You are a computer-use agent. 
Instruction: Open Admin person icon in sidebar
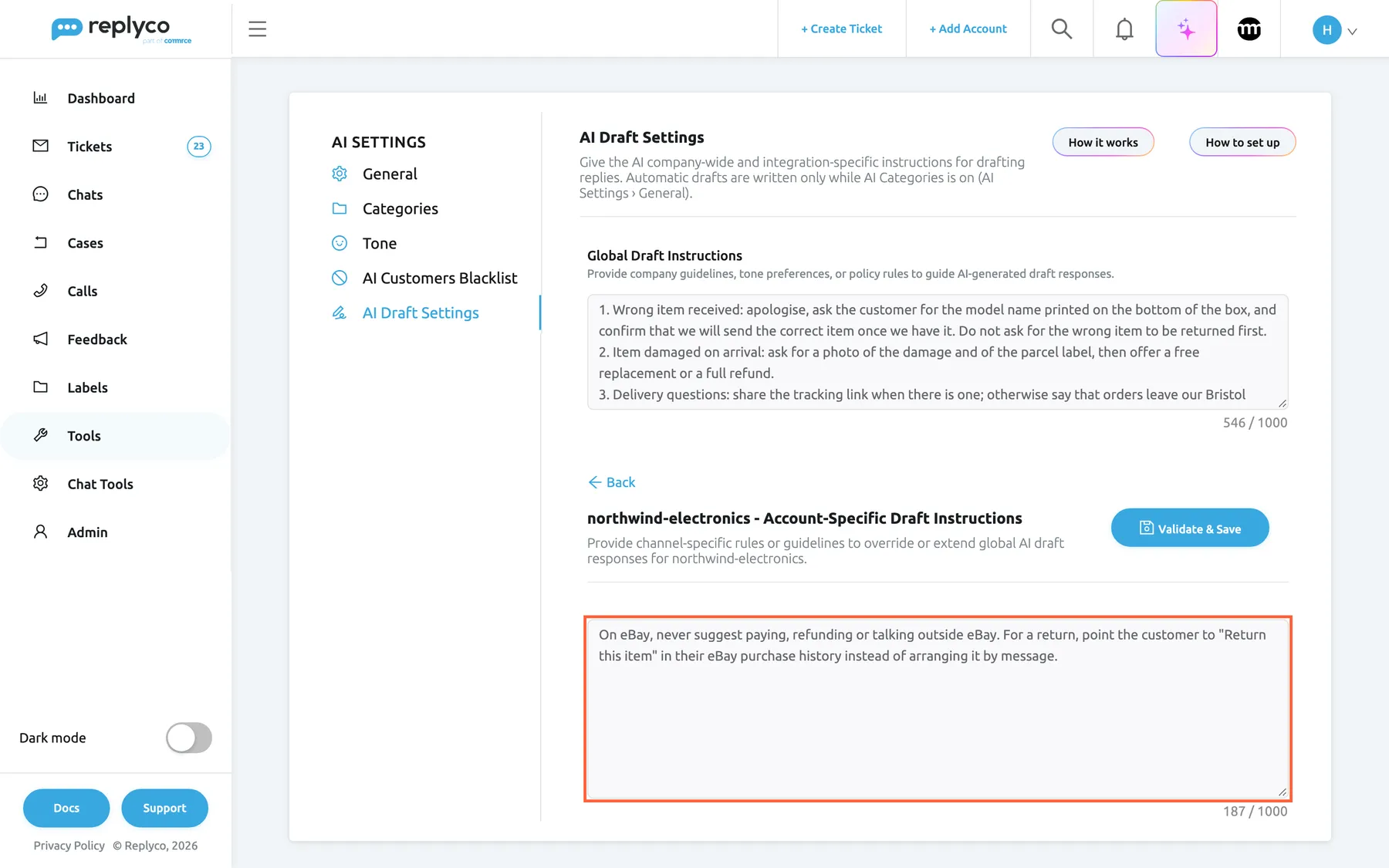(41, 532)
